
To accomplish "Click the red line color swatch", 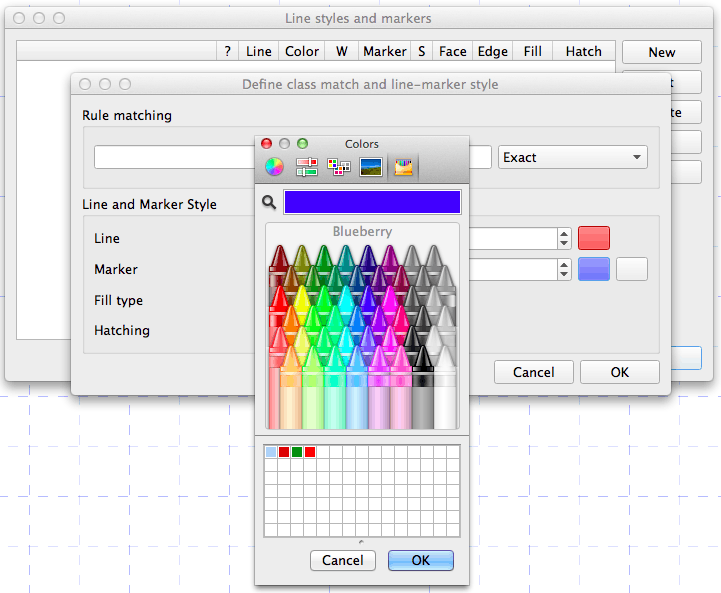I will click(x=594, y=238).
